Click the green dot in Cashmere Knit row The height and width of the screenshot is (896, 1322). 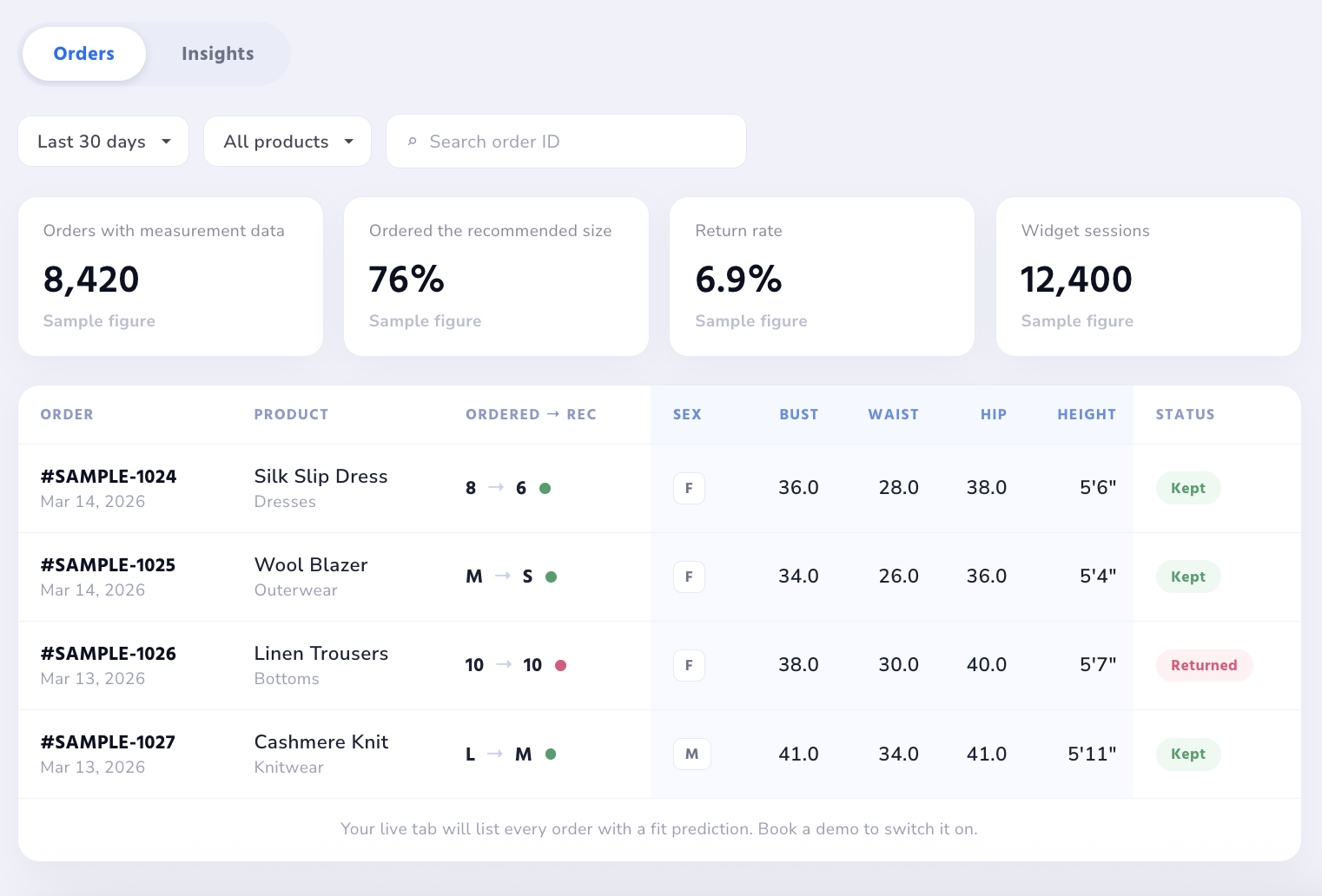551,754
